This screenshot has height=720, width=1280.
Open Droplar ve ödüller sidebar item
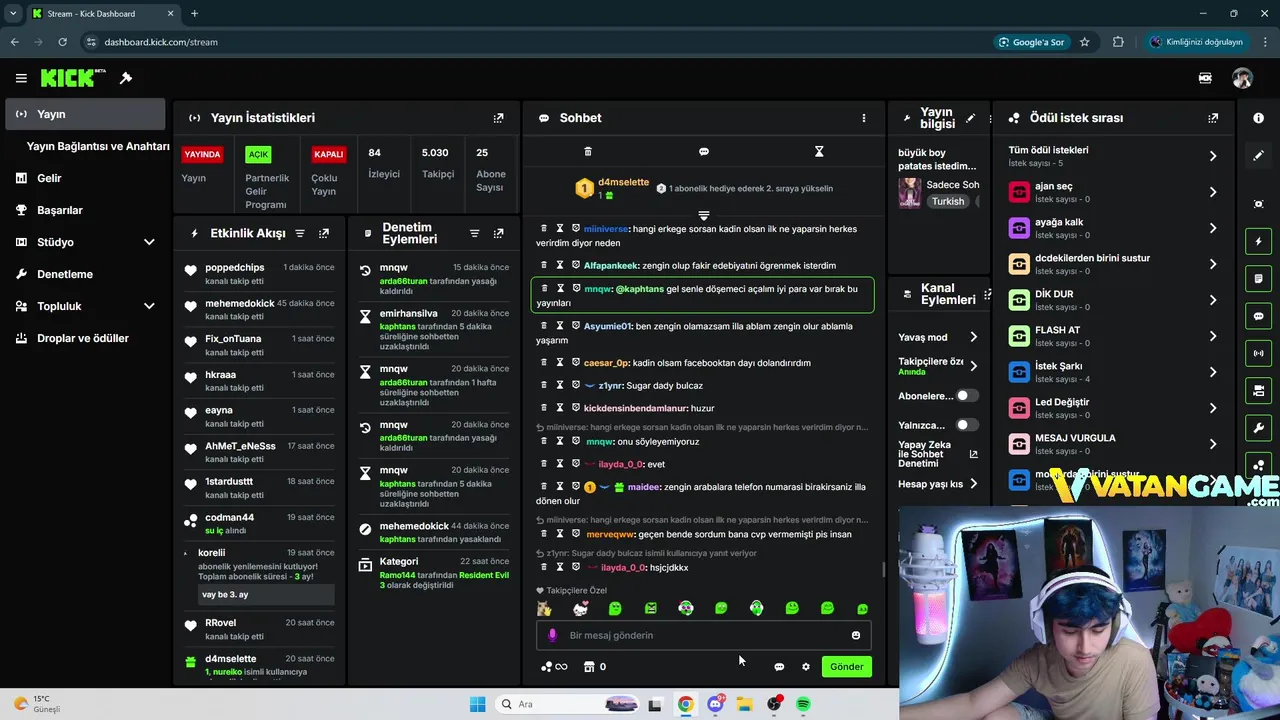point(85,338)
